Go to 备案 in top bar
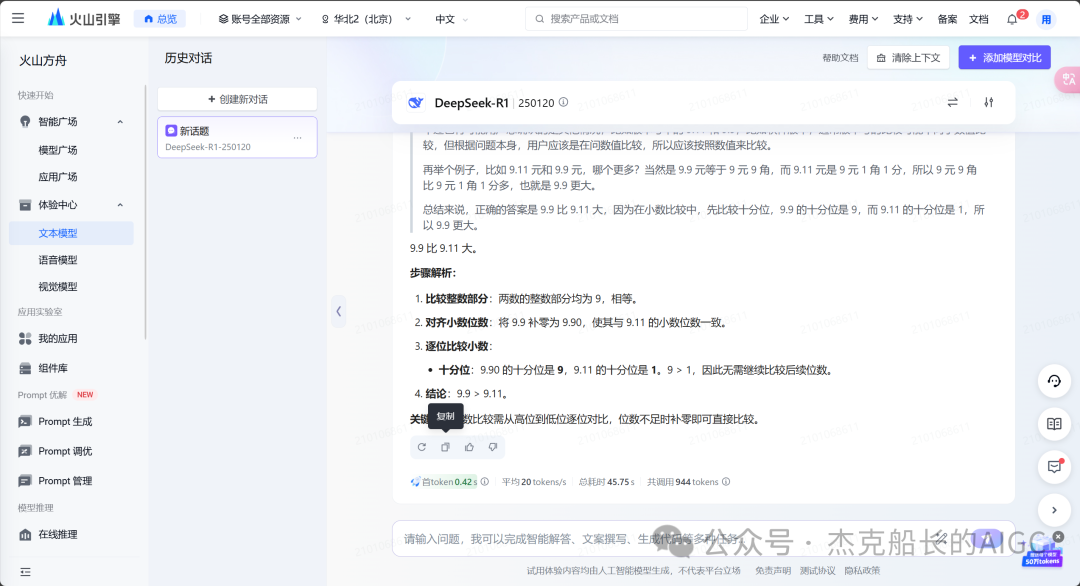The height and width of the screenshot is (586, 1080). coord(947,19)
